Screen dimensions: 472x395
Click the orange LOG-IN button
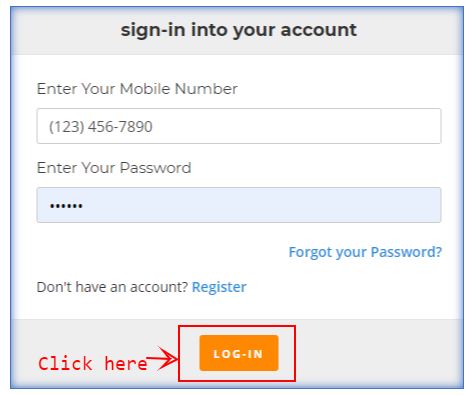[x=239, y=353]
